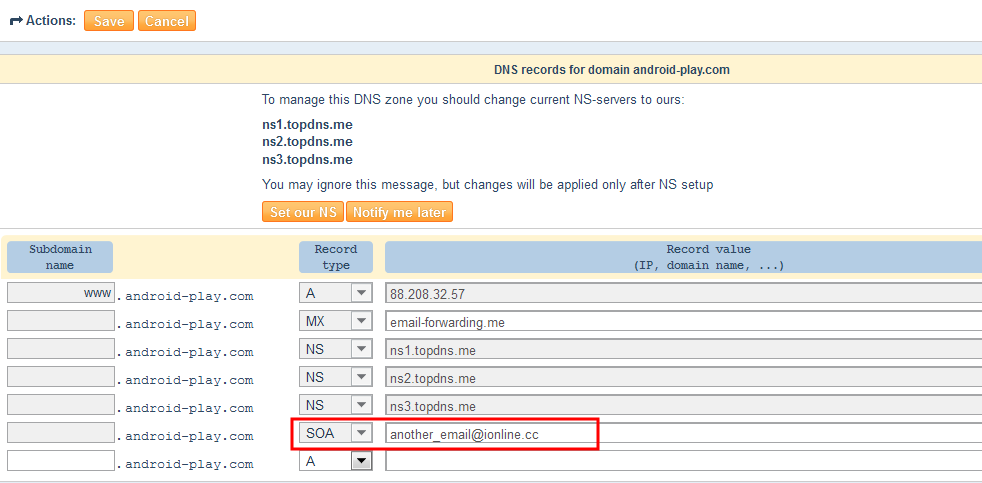This screenshot has width=982, height=483.
Task: Click the Actions arrow icon
Action: [15, 21]
